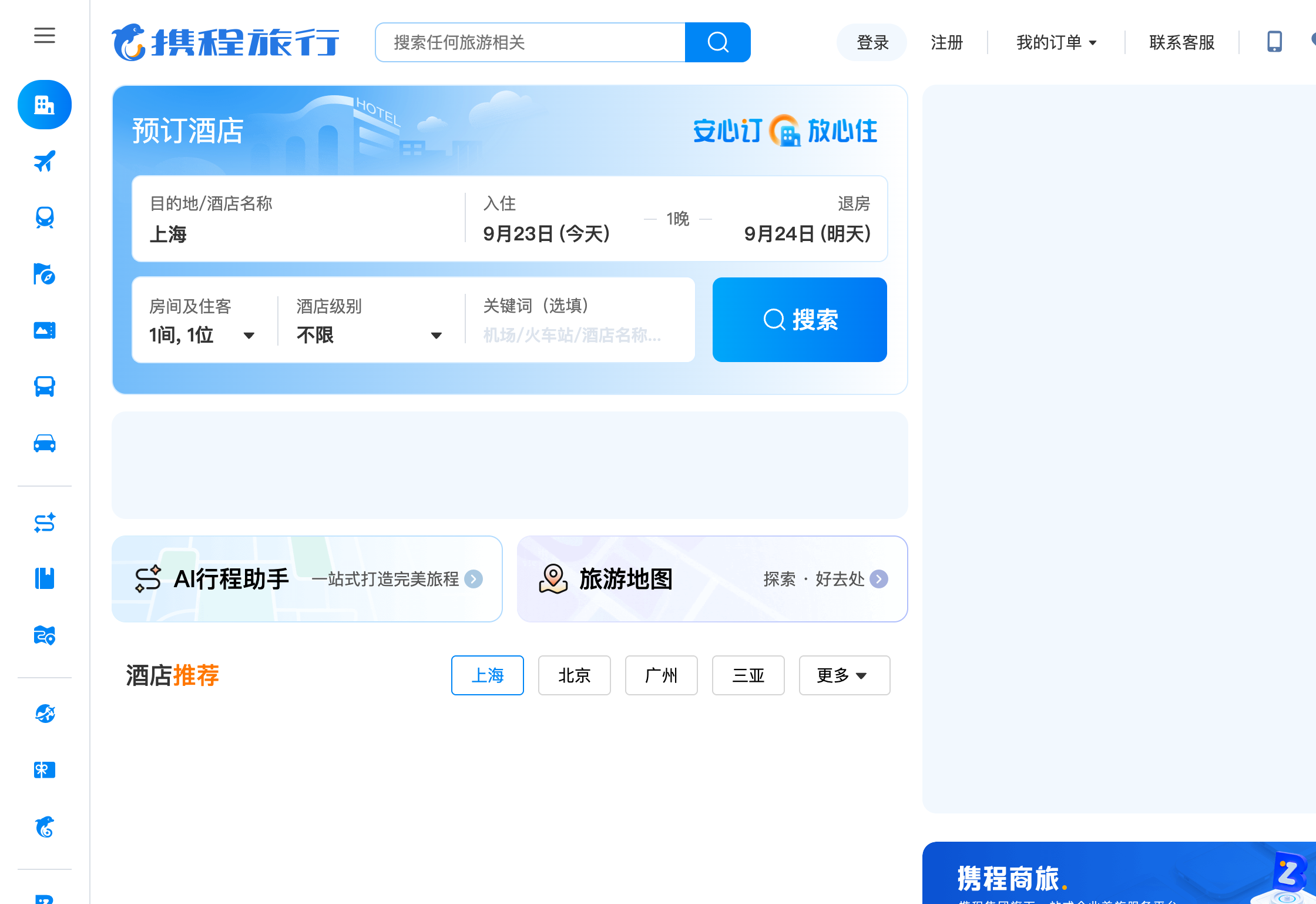Viewport: 1316px width, 904px height.
Task: Open the 携程商旅 promotional banner
Action: coord(1119,873)
